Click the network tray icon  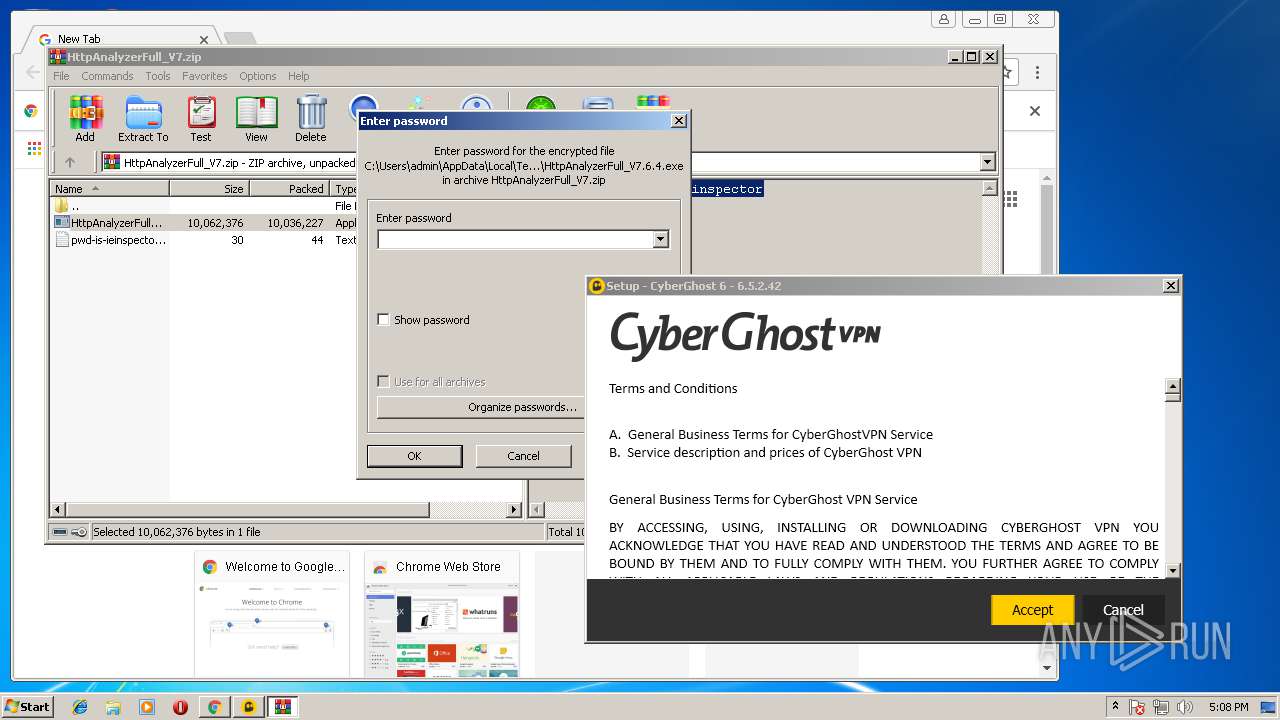(x=1161, y=707)
